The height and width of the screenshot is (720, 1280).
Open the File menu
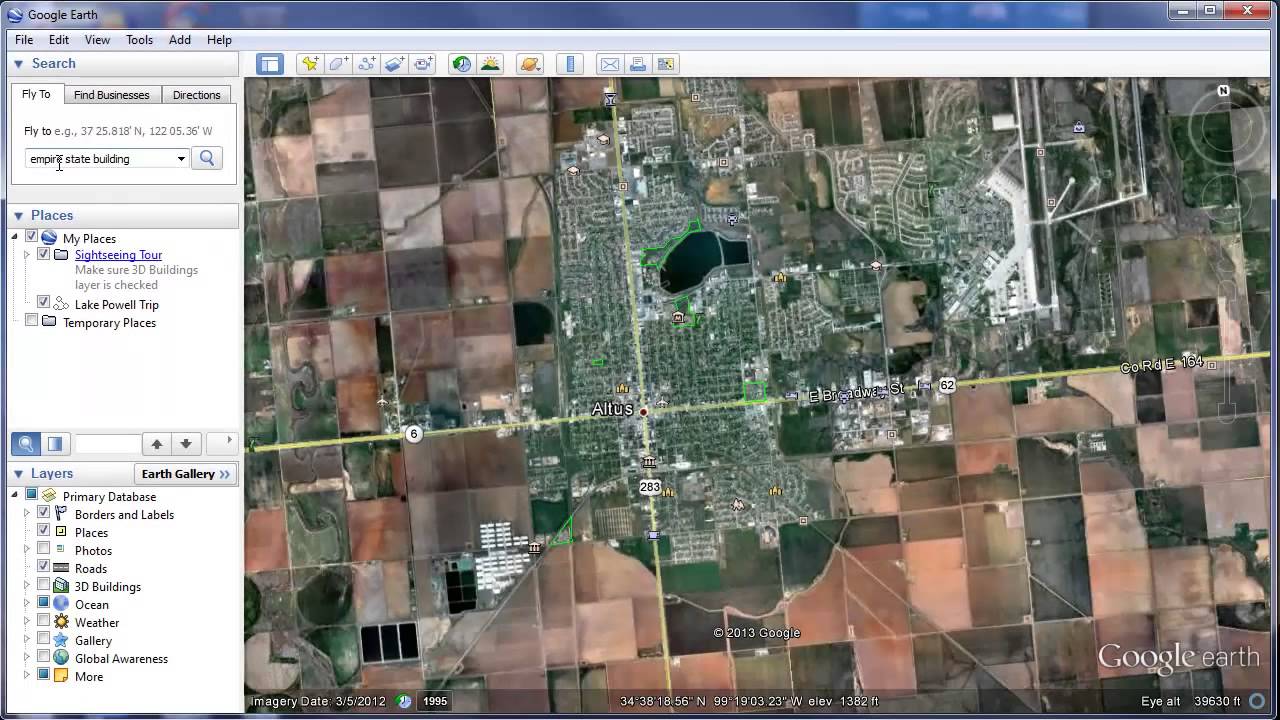(24, 40)
